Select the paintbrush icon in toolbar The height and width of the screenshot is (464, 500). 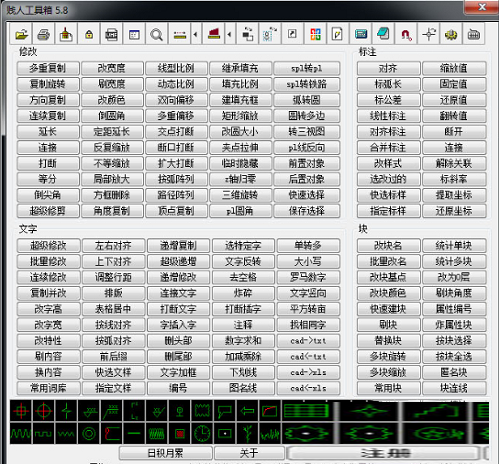pyautogui.click(x=66, y=34)
